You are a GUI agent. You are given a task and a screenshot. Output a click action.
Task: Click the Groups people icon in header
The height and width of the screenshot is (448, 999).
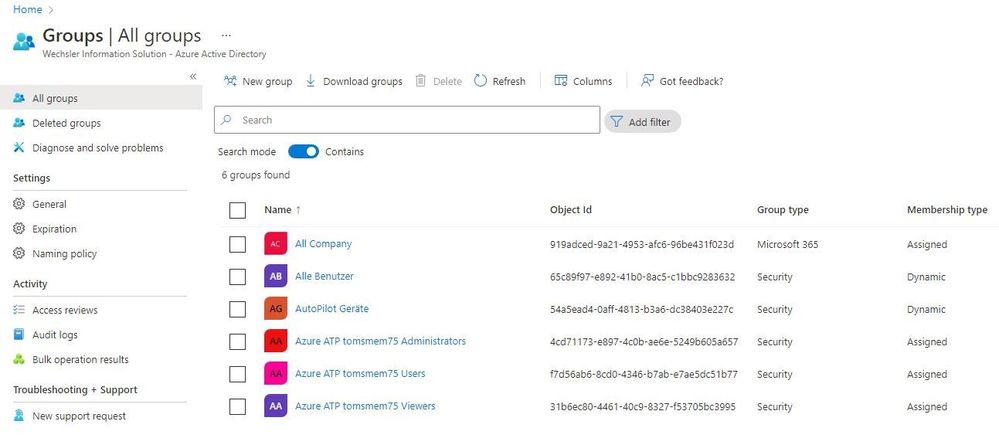(24, 41)
